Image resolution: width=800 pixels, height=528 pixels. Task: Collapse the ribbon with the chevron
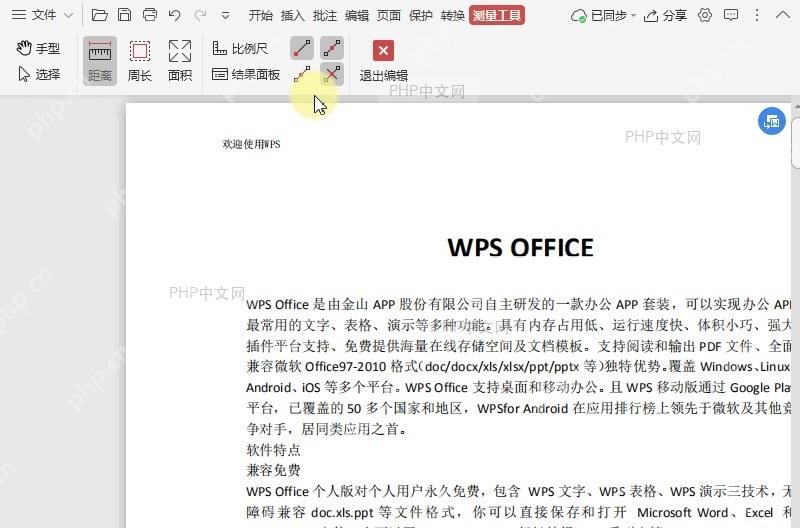[x=783, y=15]
